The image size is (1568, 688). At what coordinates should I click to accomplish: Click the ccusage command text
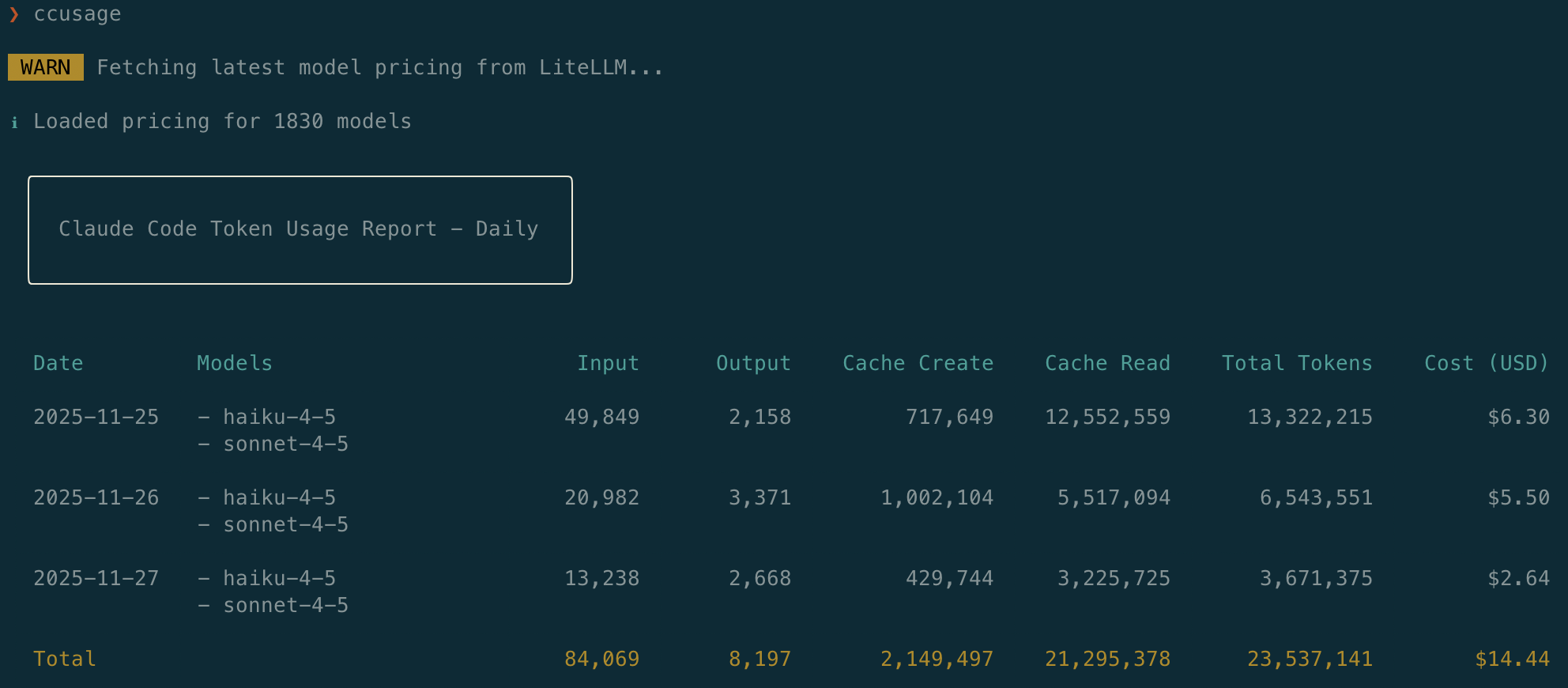[x=77, y=14]
